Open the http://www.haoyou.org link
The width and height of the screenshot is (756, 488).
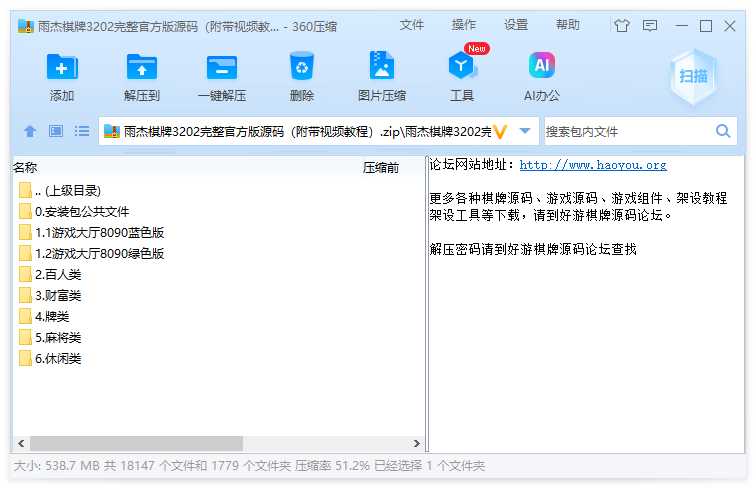[x=593, y=165]
